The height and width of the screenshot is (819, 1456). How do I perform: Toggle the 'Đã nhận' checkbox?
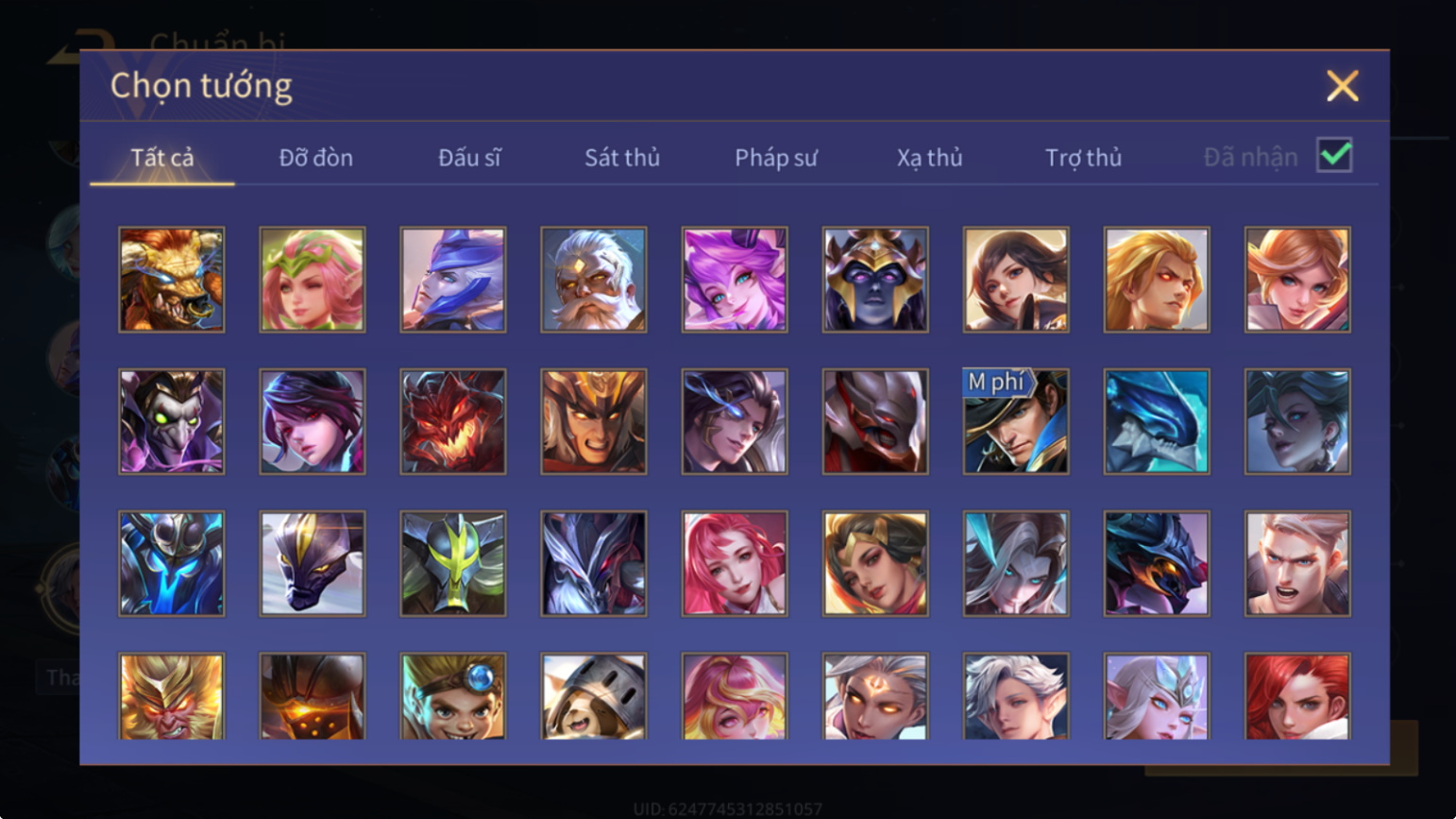pos(1334,156)
